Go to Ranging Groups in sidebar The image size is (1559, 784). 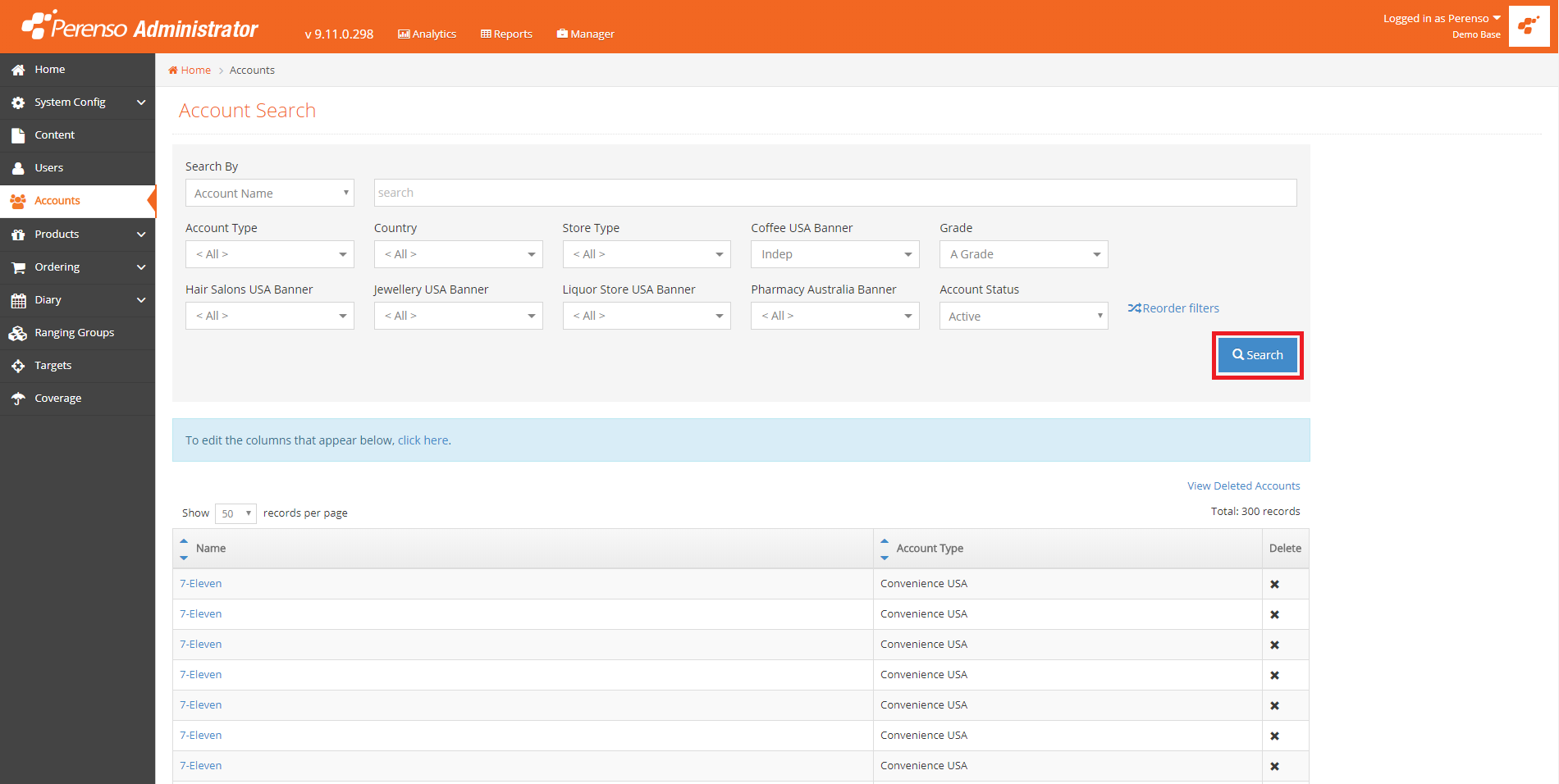point(77,333)
